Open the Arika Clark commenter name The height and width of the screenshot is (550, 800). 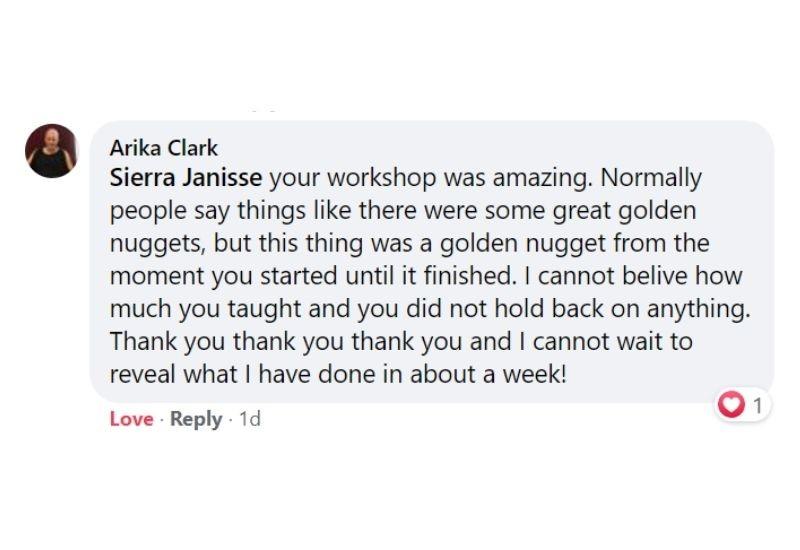(163, 148)
